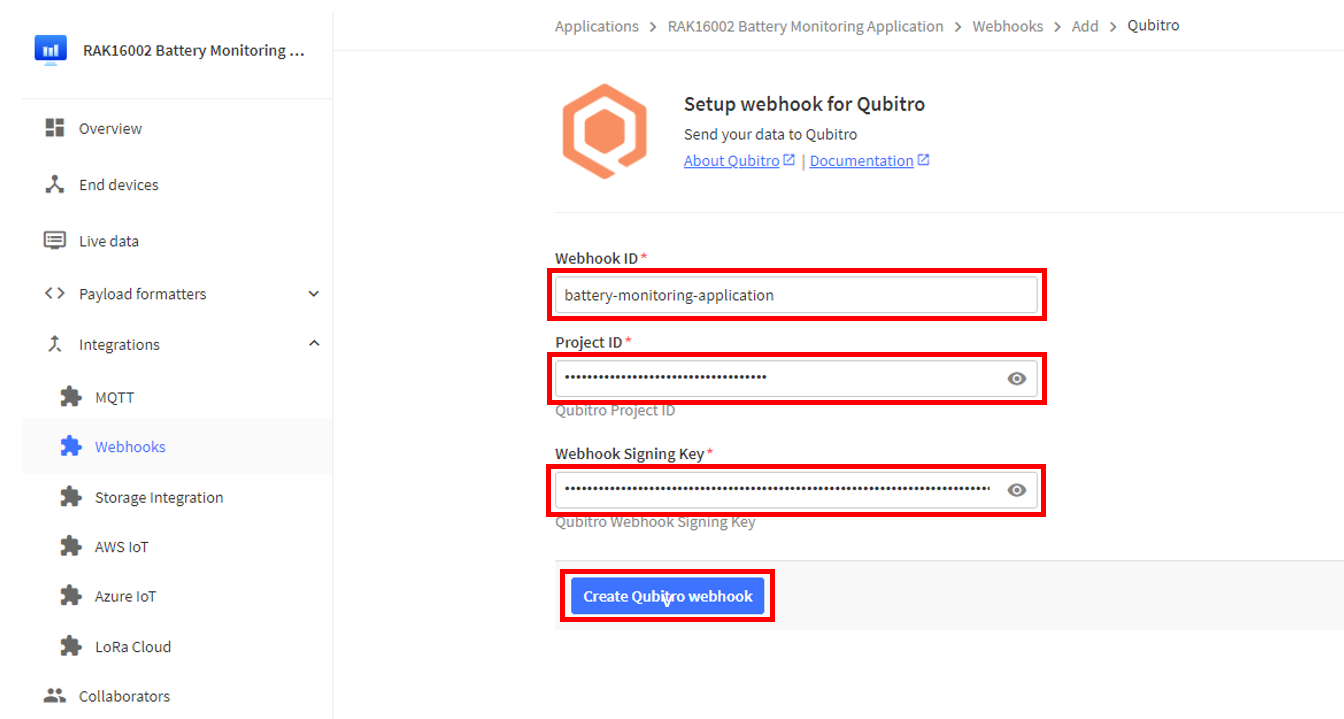Show the Webhook Signing Key value
1344x719 pixels.
click(x=1017, y=490)
